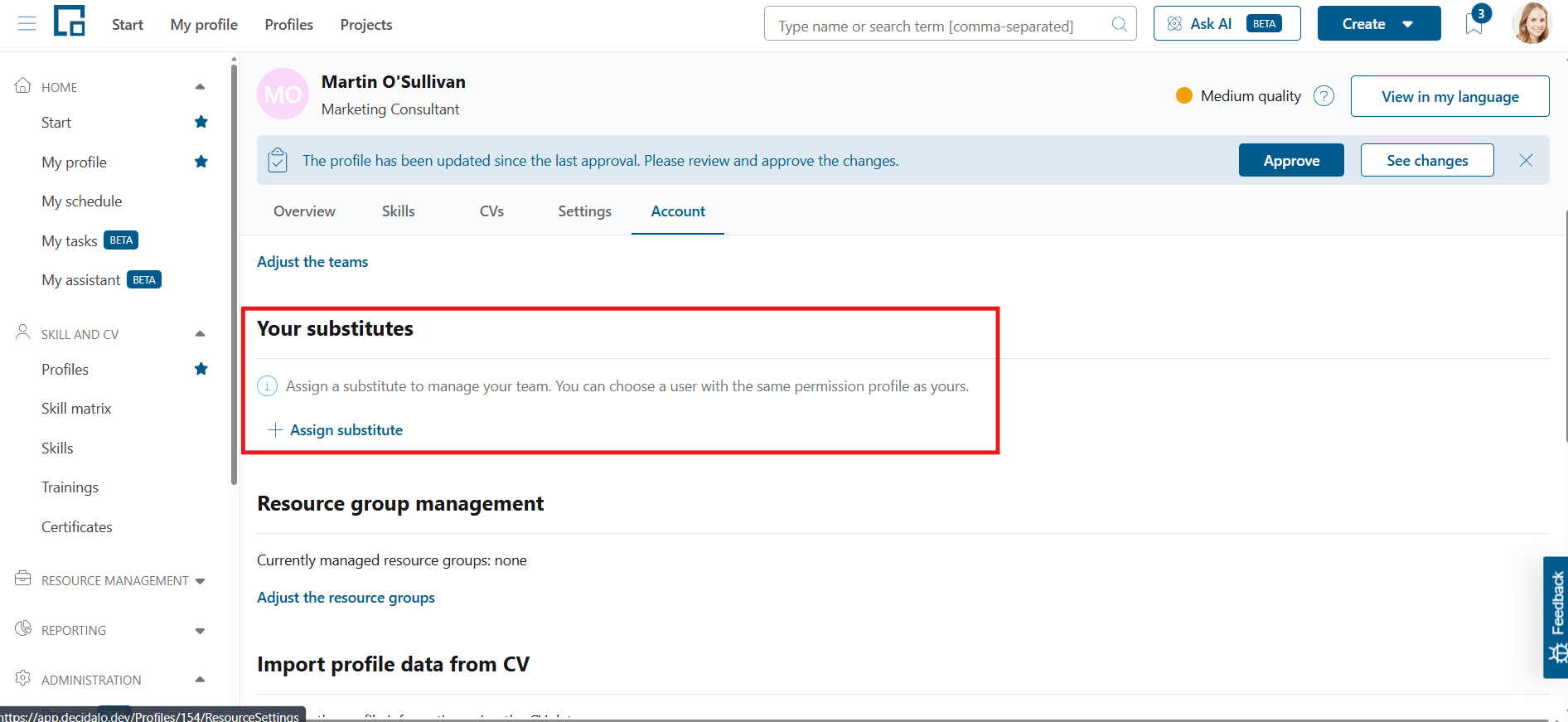This screenshot has height=722, width=1568.
Task: Open the Create dropdown
Action: (x=1379, y=24)
